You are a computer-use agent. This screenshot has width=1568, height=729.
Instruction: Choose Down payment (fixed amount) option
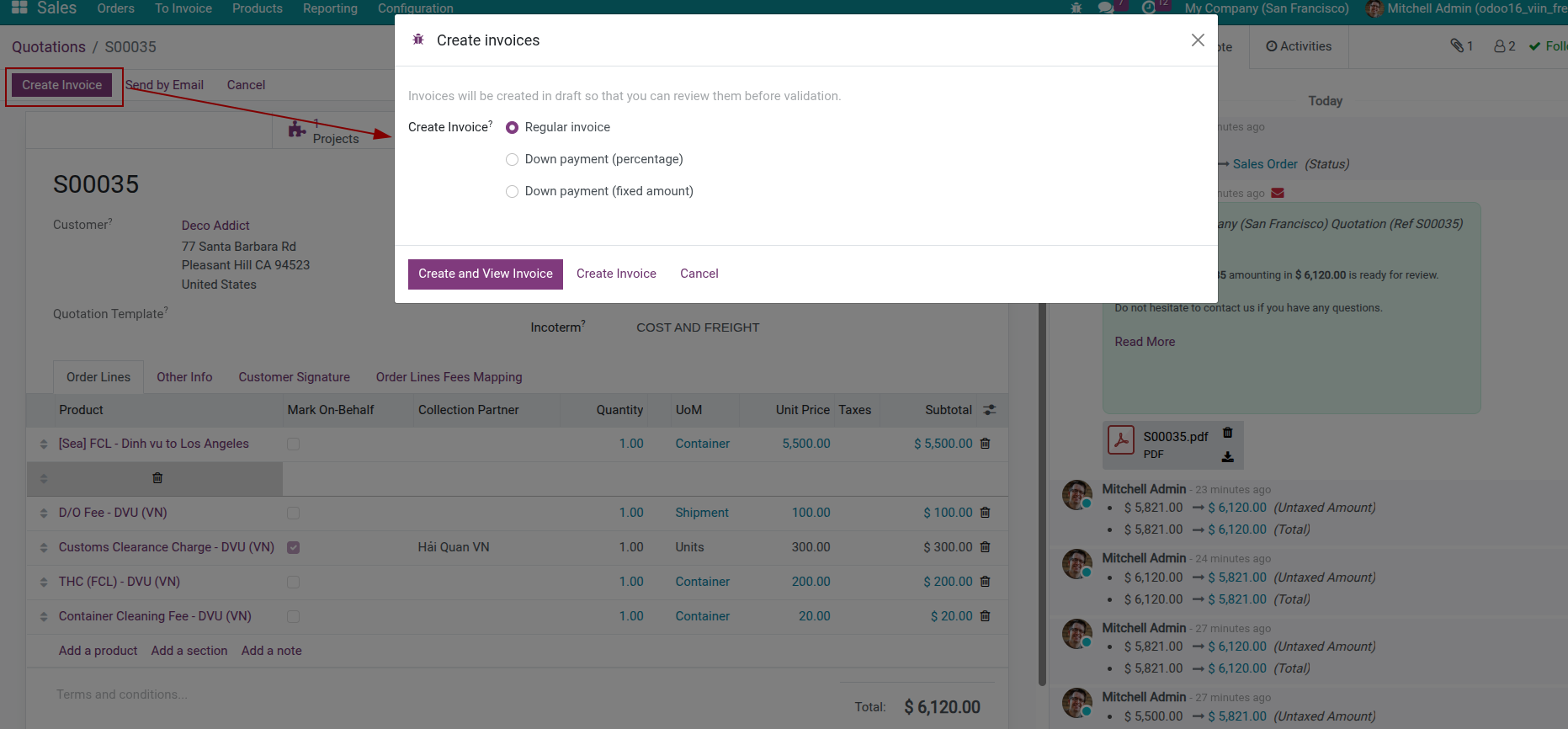tap(512, 192)
